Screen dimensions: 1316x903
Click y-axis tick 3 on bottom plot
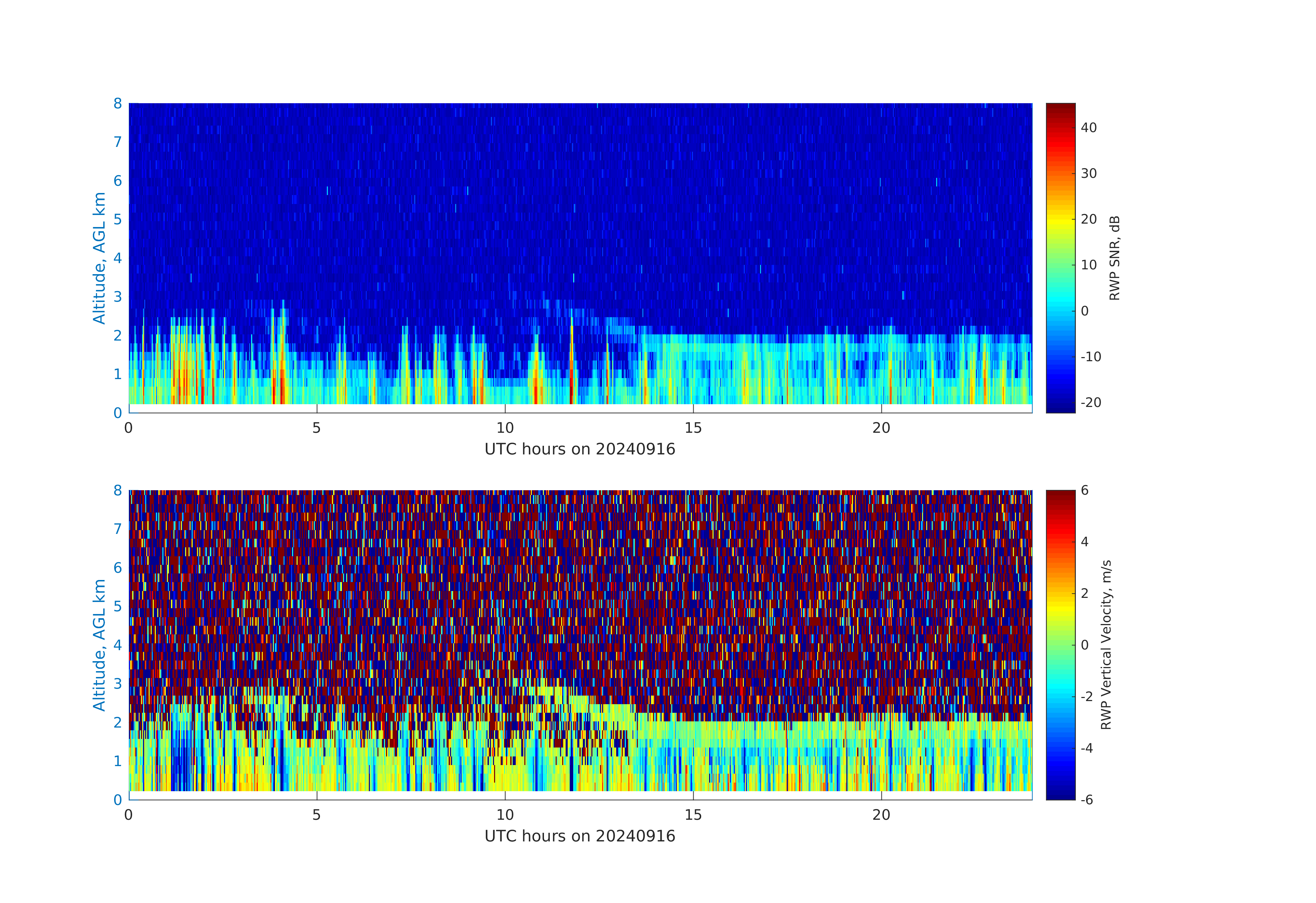(x=118, y=684)
